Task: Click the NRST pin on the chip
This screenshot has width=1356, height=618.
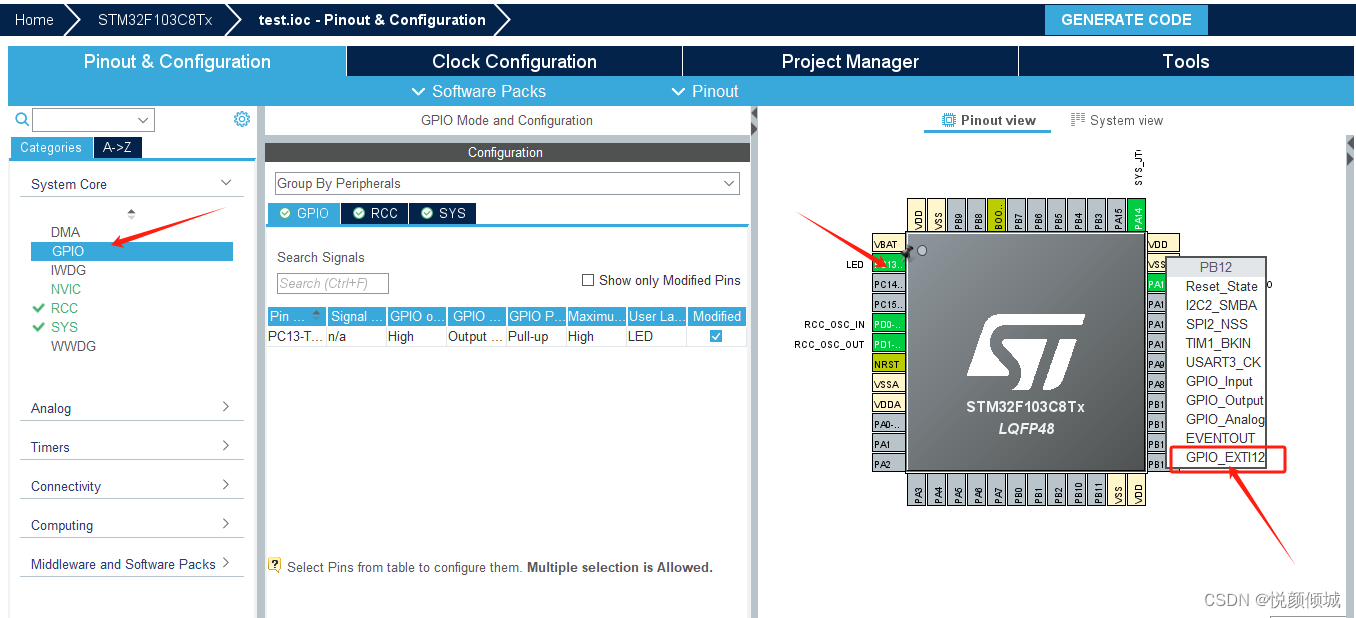Action: (x=888, y=364)
